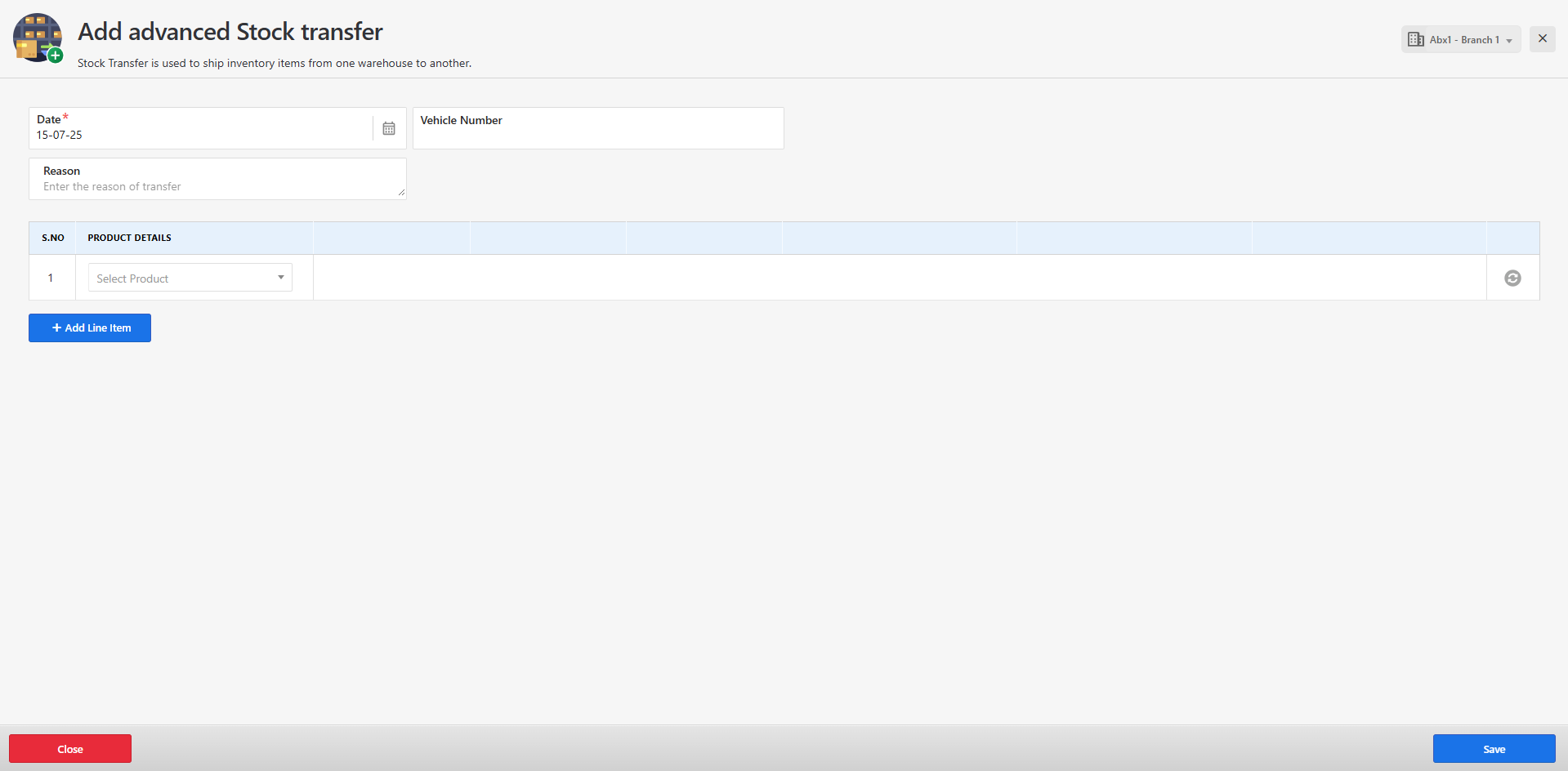The image size is (1568, 771).
Task: Click the PRODUCT DETAILS column header
Action: [x=130, y=238]
